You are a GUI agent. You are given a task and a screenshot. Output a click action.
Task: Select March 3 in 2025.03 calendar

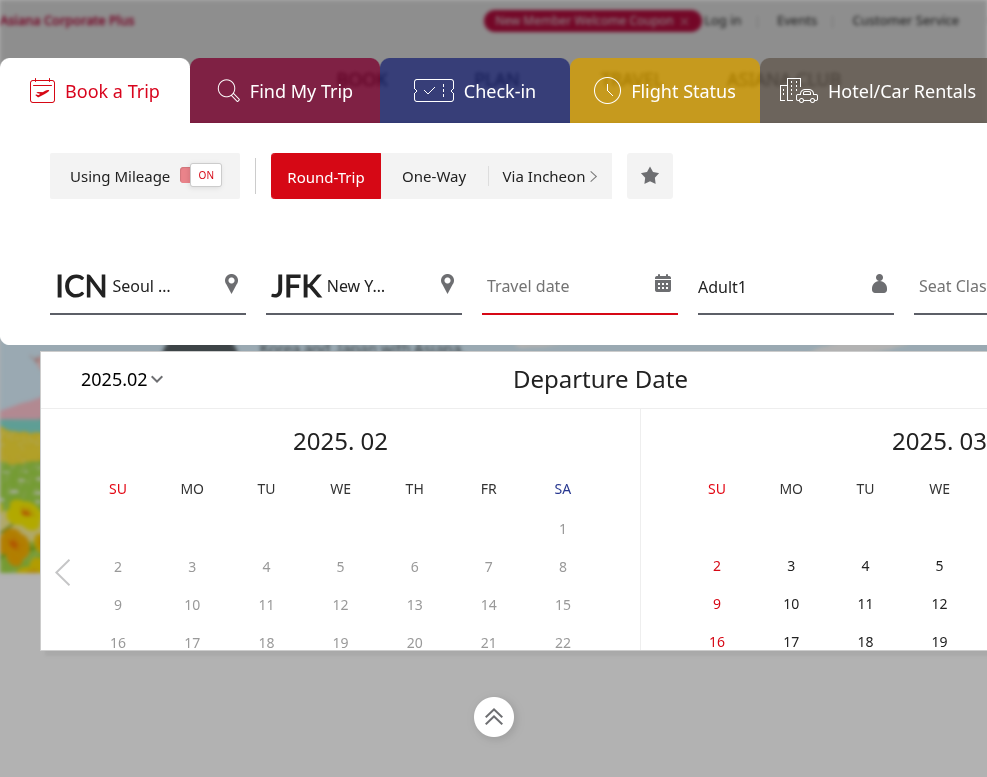(791, 566)
